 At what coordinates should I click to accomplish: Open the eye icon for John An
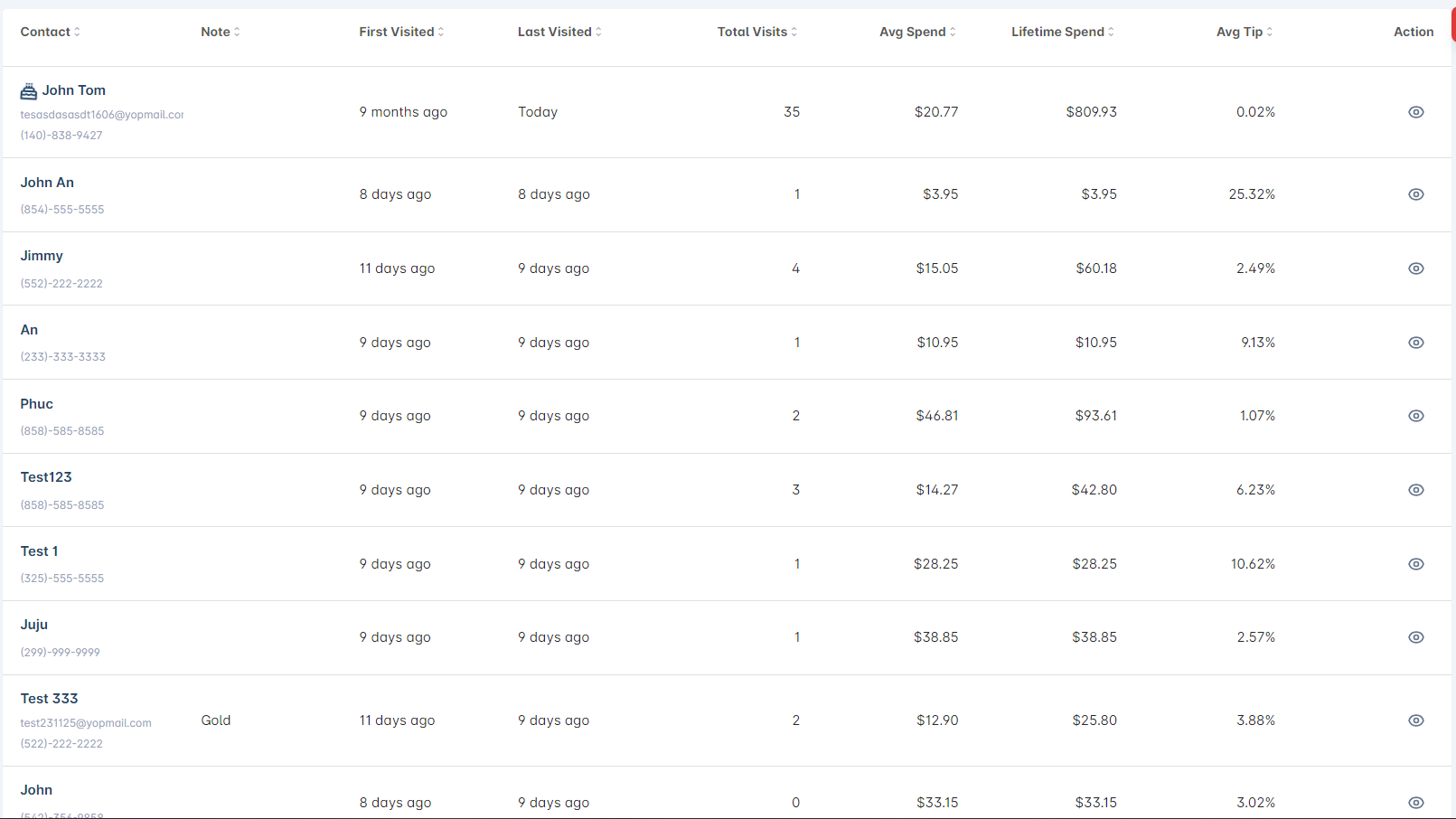point(1415,194)
